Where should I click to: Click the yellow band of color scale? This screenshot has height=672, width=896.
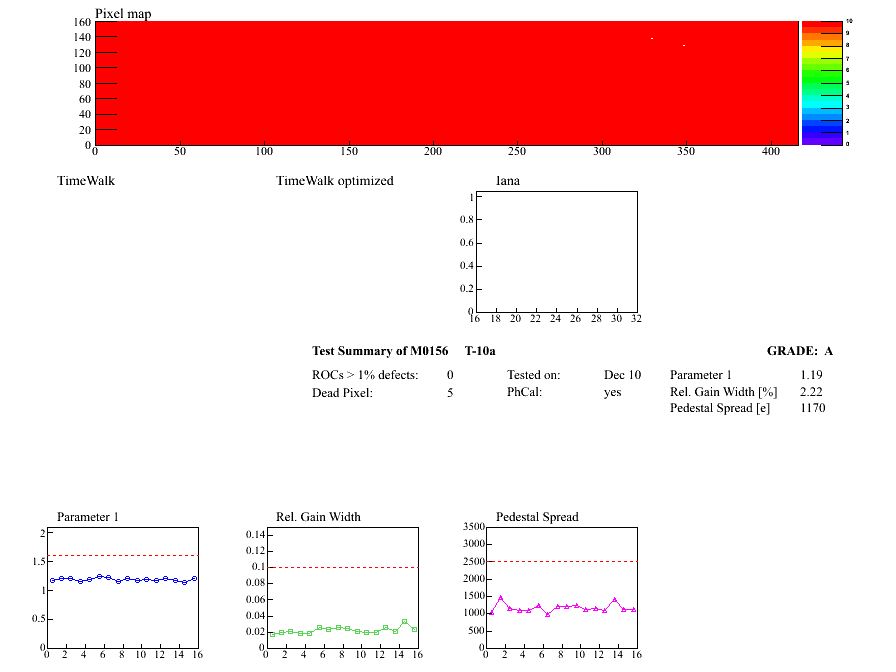coord(822,53)
